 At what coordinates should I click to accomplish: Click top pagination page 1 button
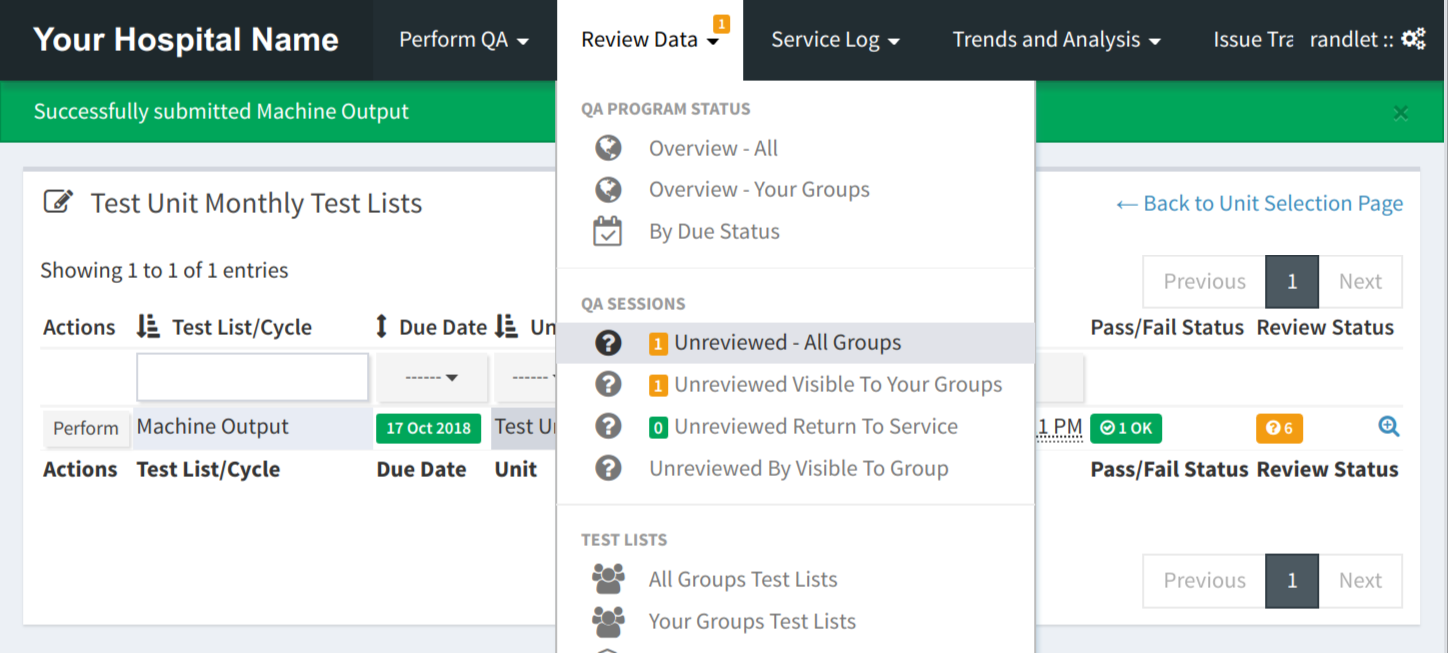click(1292, 282)
